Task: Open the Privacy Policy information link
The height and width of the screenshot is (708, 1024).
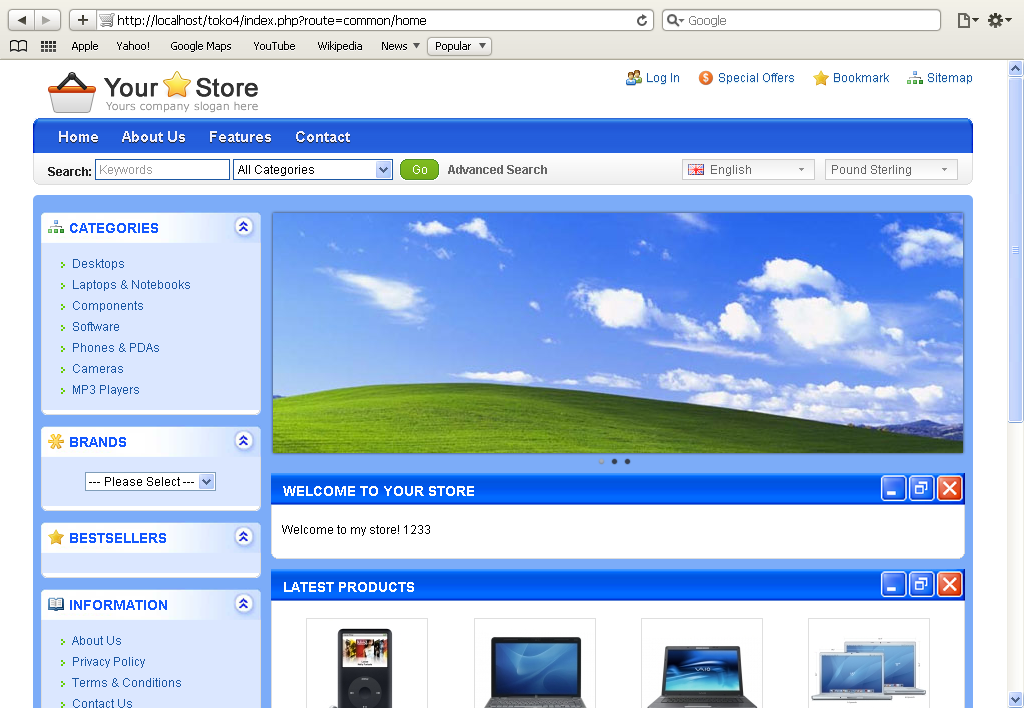Action: (108, 662)
